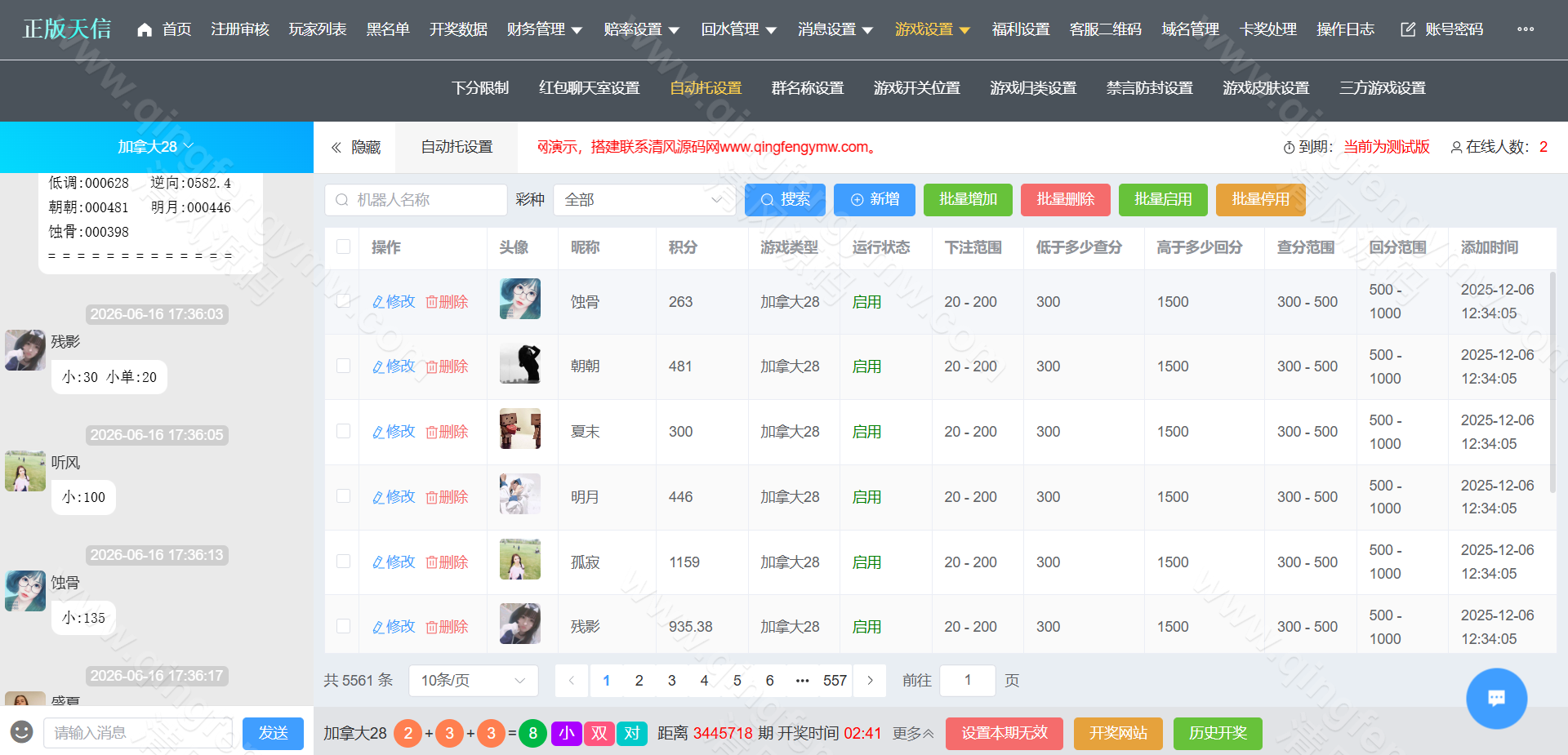Image resolution: width=1568 pixels, height=755 pixels.
Task: Click 修改 for the 朝朝 robot row
Action: (394, 366)
